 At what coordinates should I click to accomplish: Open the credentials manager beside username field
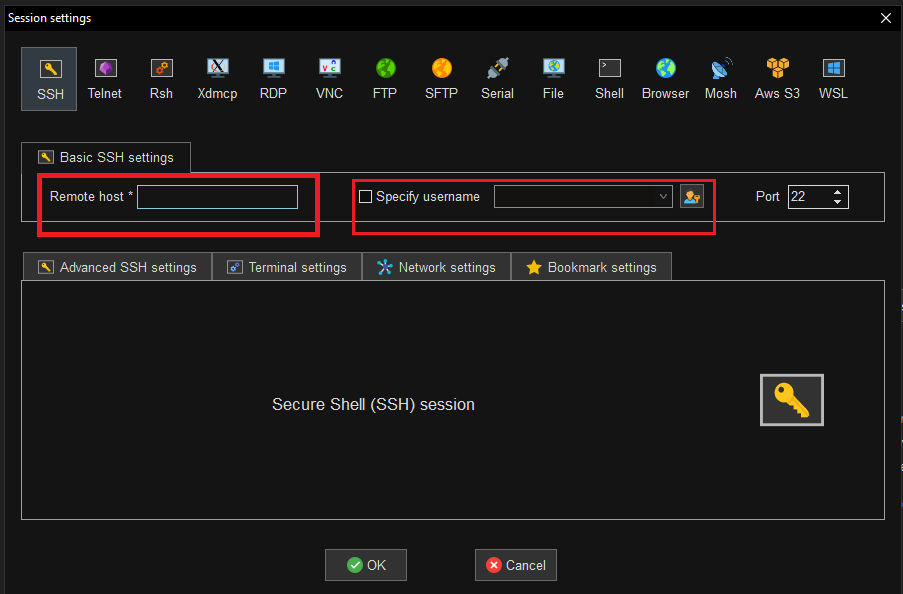(691, 196)
